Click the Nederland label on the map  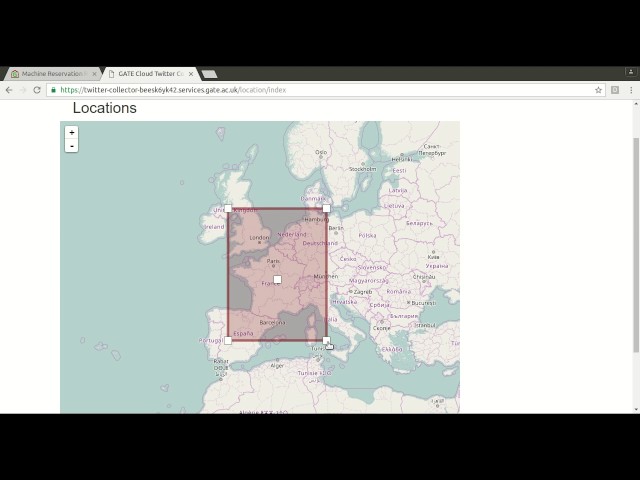[x=292, y=234]
